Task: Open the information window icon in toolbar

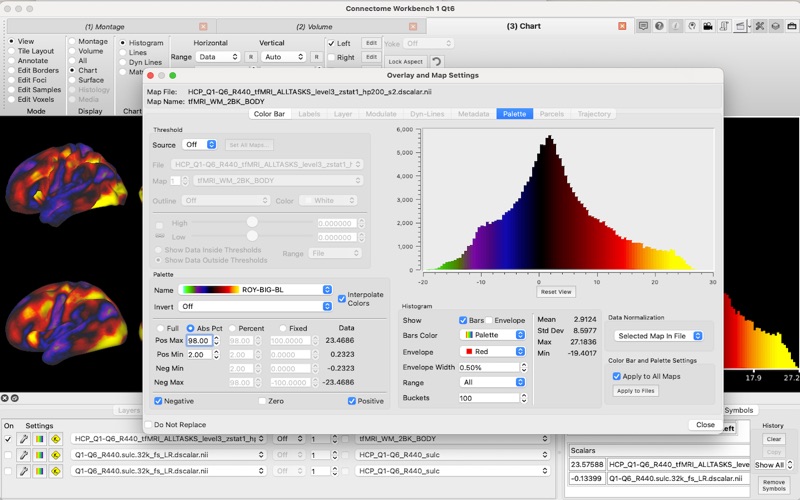Action: (x=676, y=26)
